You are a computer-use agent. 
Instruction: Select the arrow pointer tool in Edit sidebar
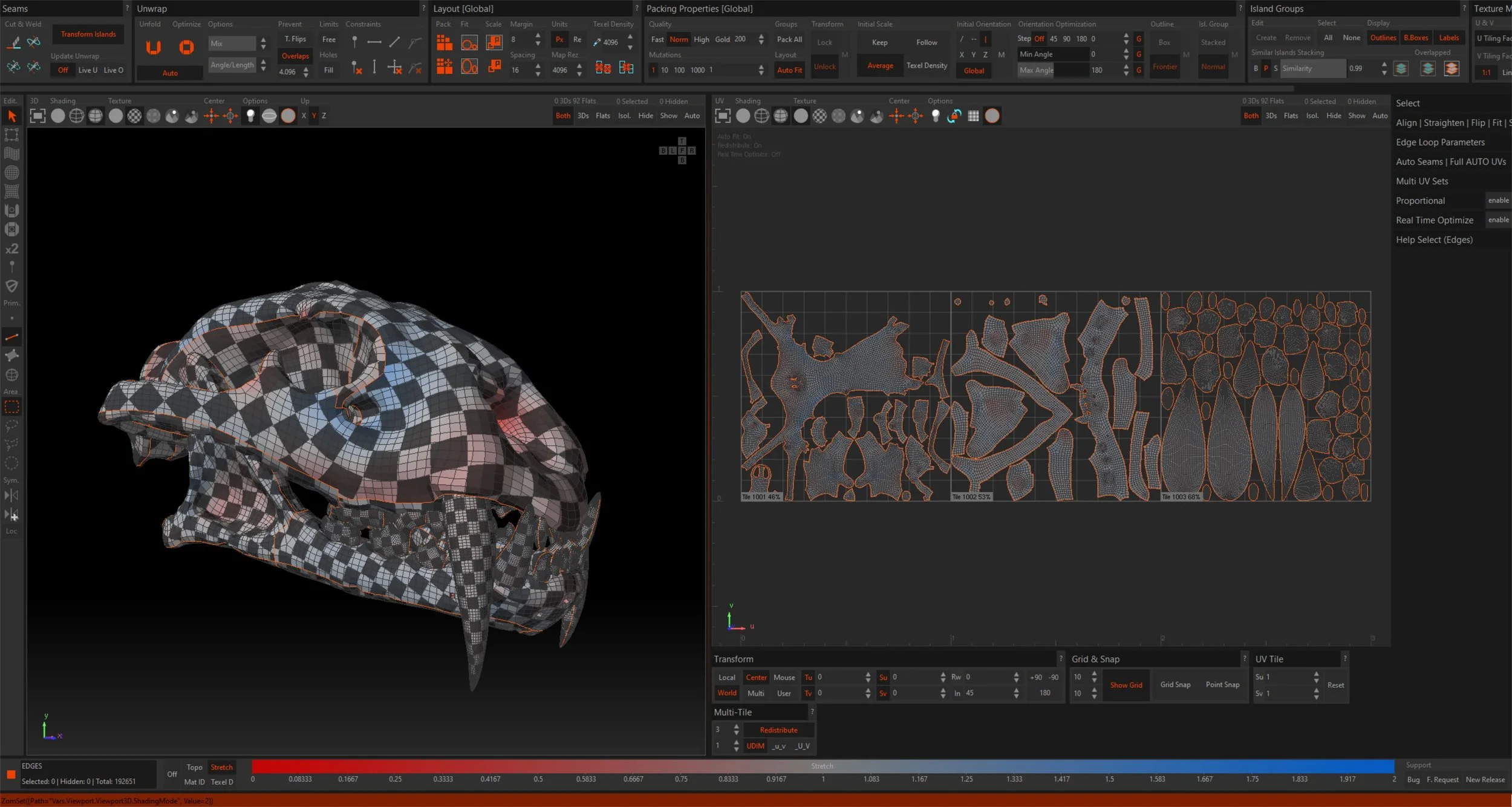click(x=11, y=116)
